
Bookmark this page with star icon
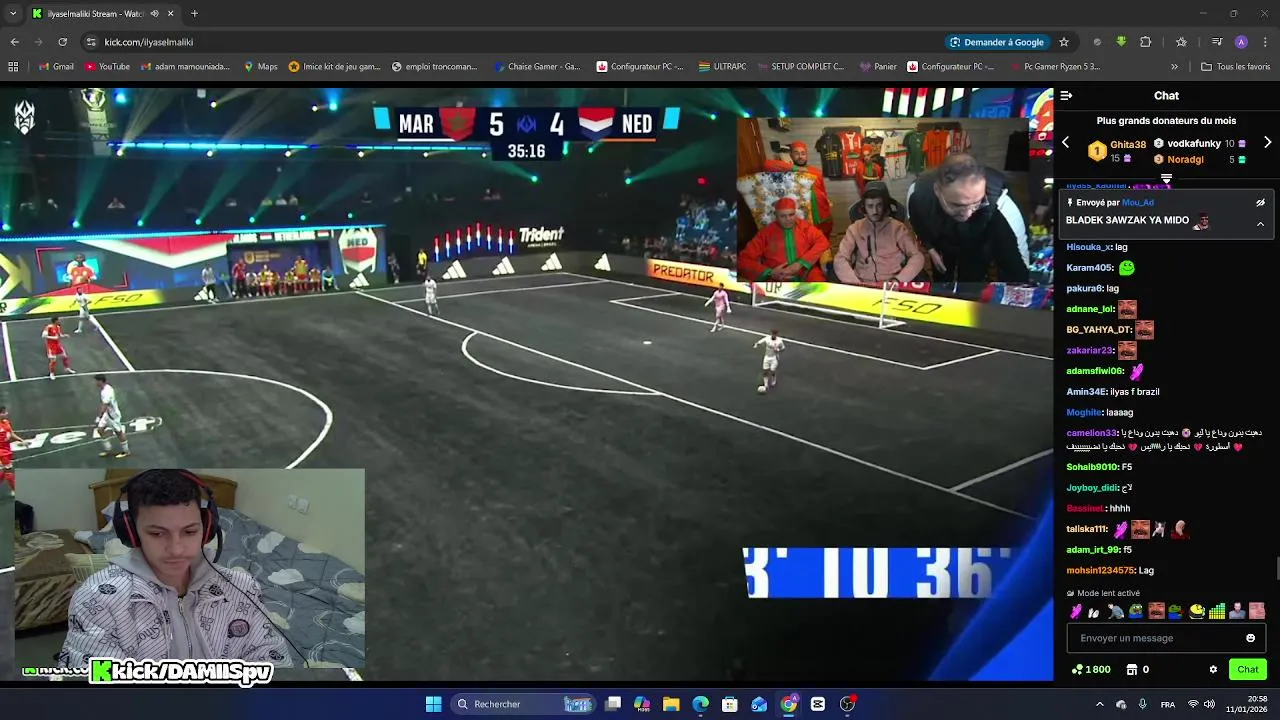1064,42
